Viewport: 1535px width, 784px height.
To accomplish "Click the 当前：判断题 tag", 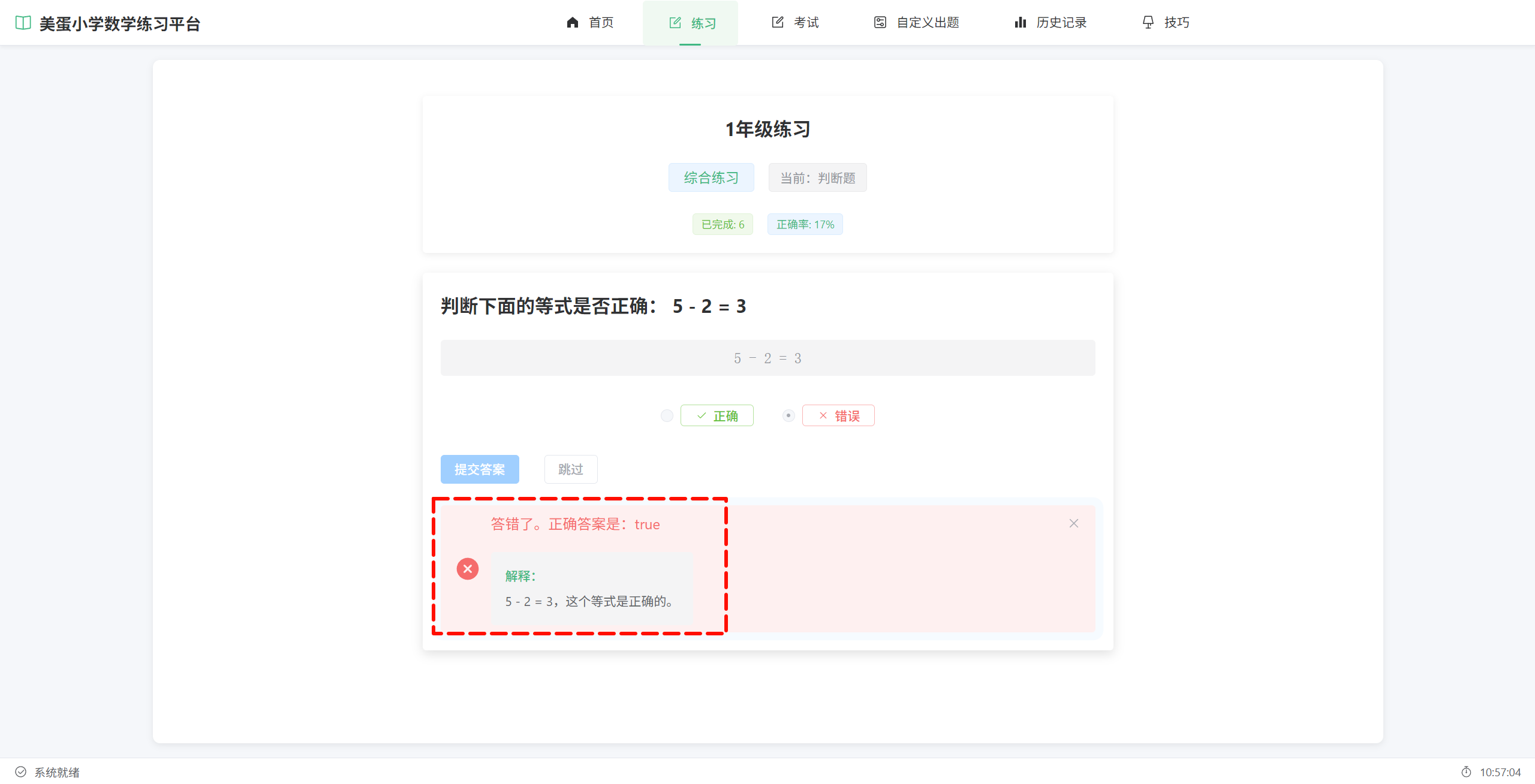I will 817,178.
